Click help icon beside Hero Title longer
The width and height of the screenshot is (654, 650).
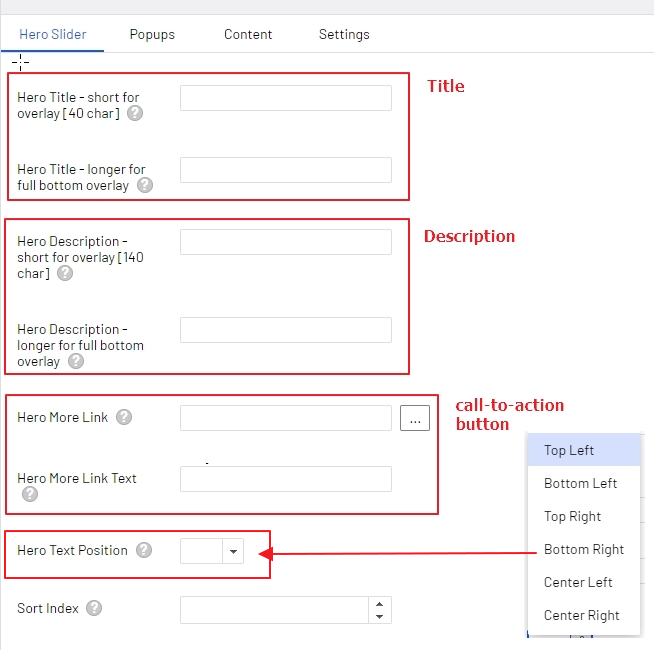click(x=145, y=185)
